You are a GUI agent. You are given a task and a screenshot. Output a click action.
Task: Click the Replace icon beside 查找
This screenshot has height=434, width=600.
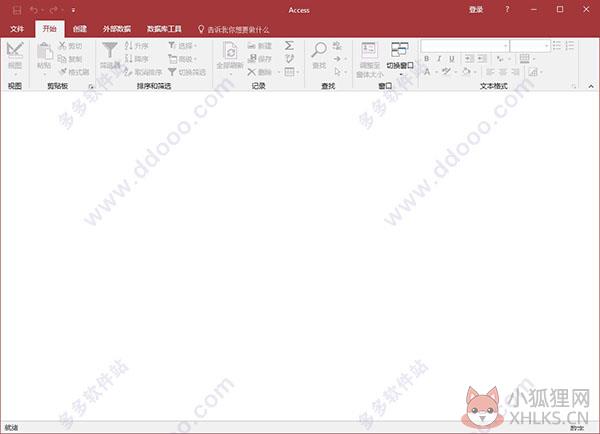(x=337, y=46)
